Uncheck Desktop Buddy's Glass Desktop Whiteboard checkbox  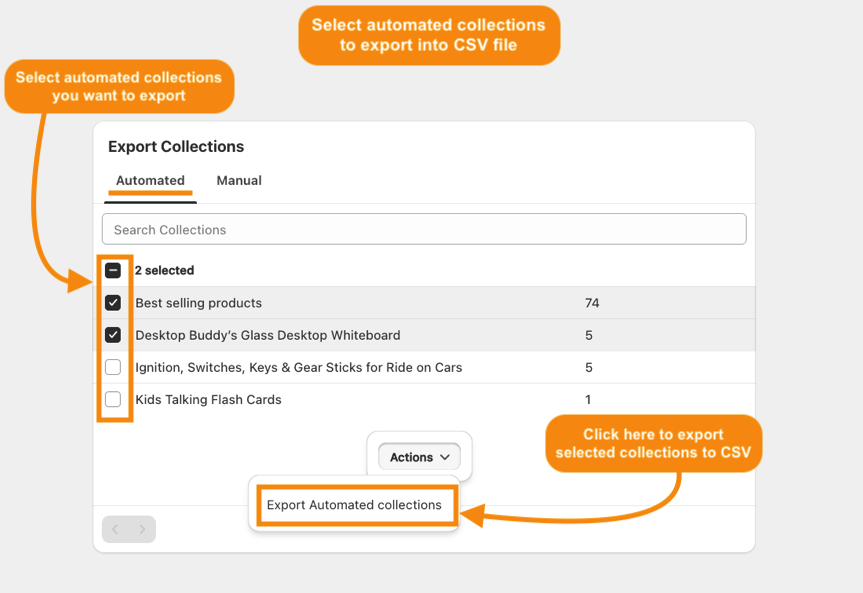tap(113, 335)
